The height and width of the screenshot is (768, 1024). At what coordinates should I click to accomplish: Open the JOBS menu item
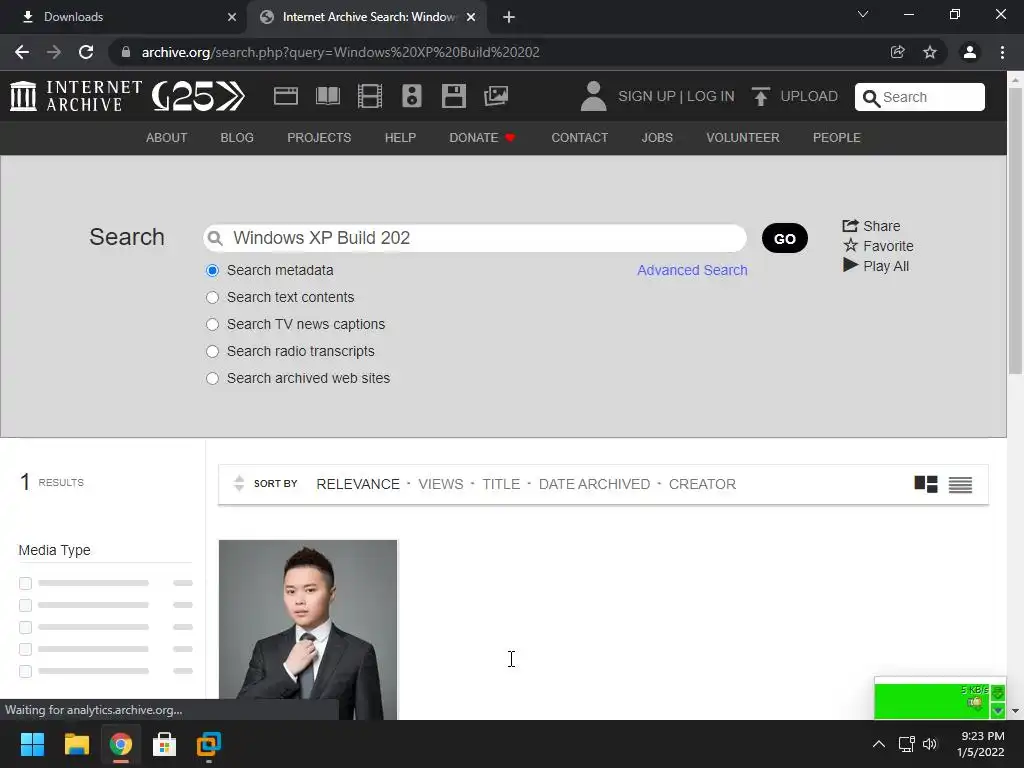(657, 138)
